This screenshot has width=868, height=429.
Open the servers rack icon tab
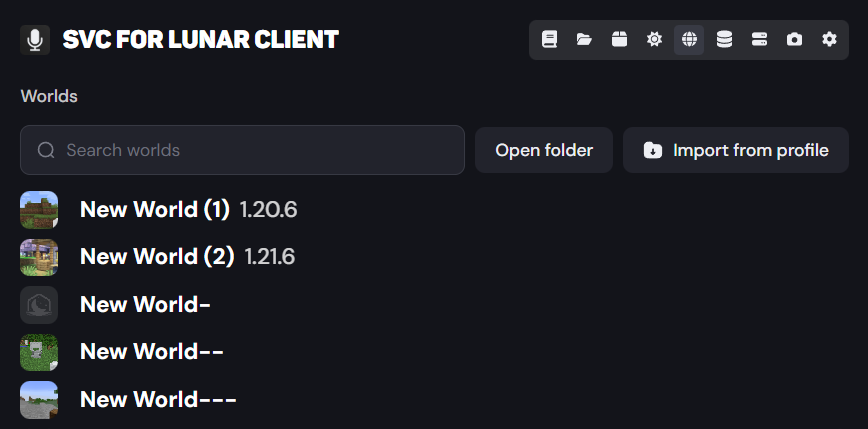click(x=759, y=40)
